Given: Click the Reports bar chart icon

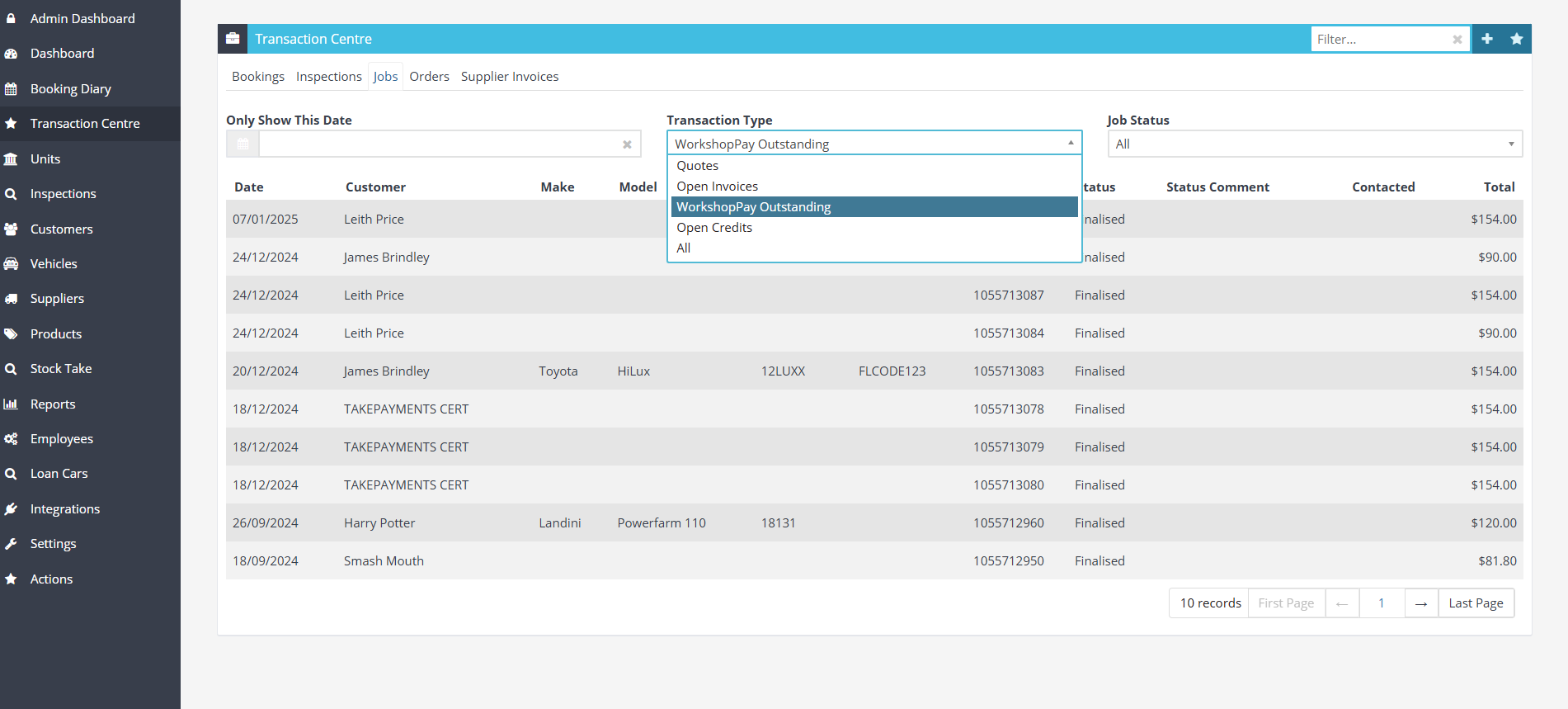Looking at the screenshot, I should coord(11,404).
